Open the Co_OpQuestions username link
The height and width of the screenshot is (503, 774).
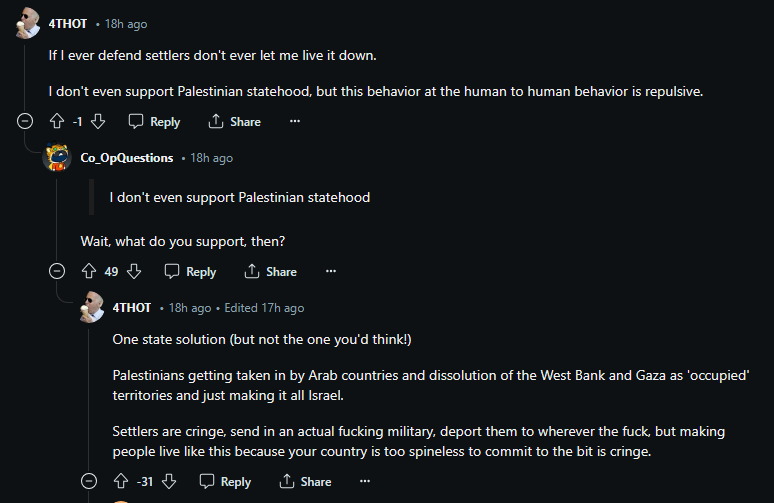127,158
